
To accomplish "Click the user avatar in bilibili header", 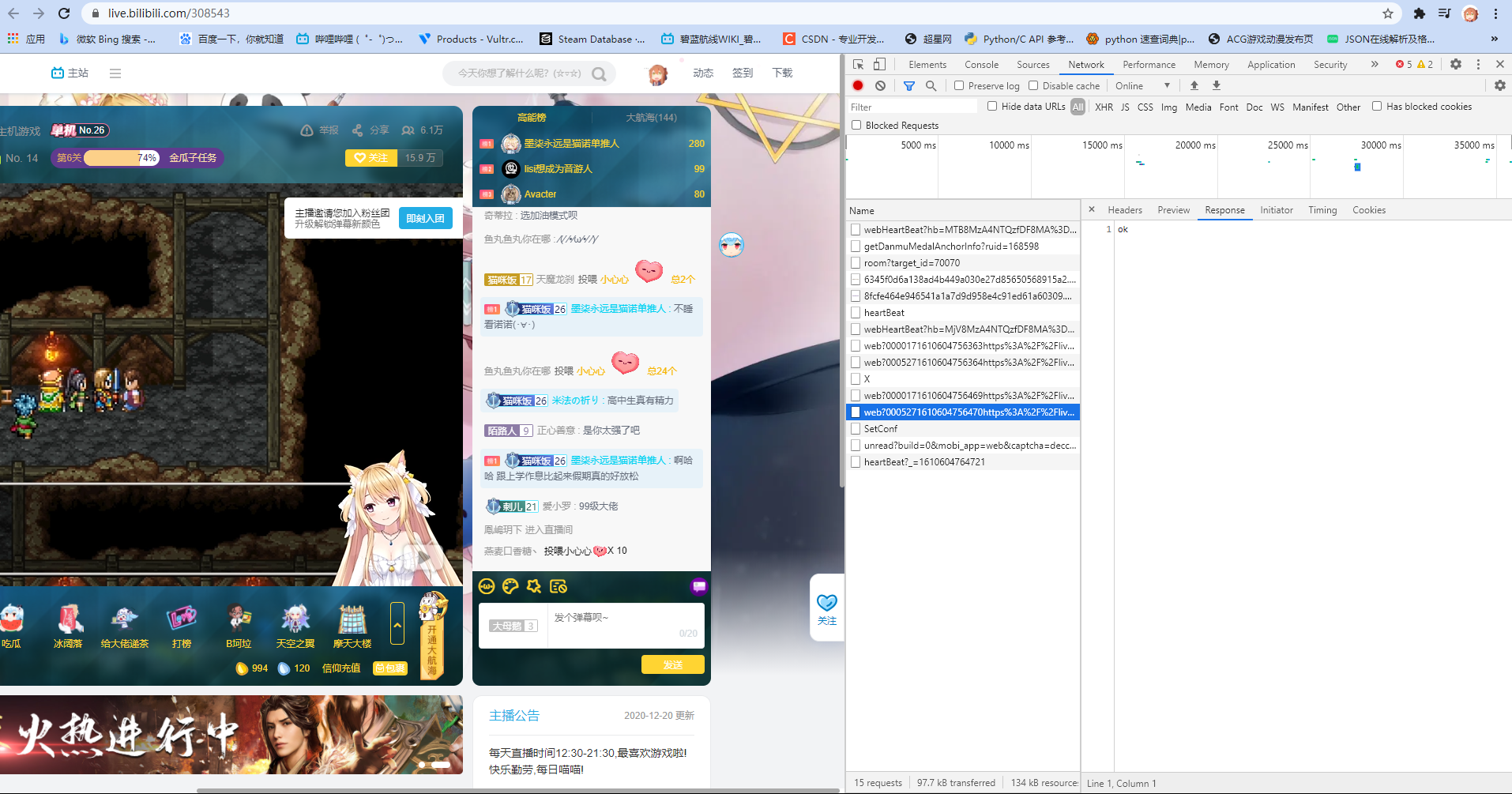I will pos(657,74).
